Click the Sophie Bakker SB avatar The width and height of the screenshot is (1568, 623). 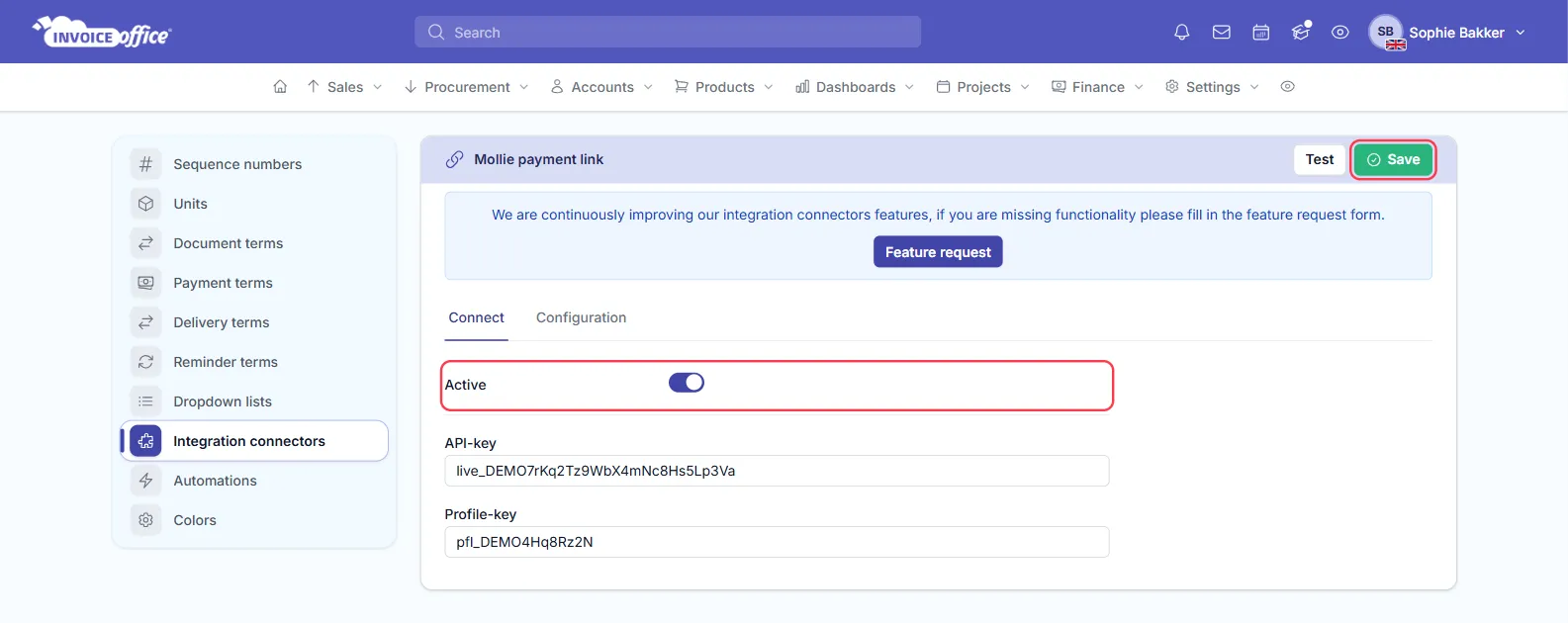coord(1386,33)
